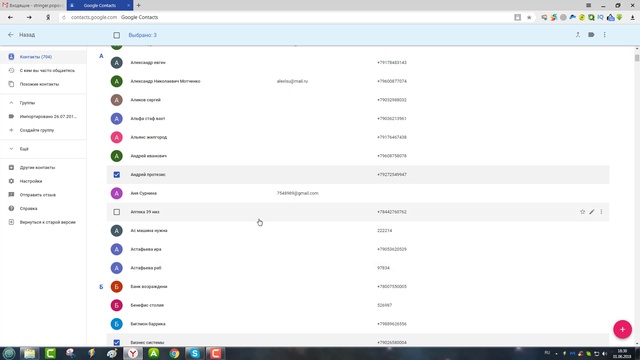Open file explorer from the taskbar

pos(29,353)
